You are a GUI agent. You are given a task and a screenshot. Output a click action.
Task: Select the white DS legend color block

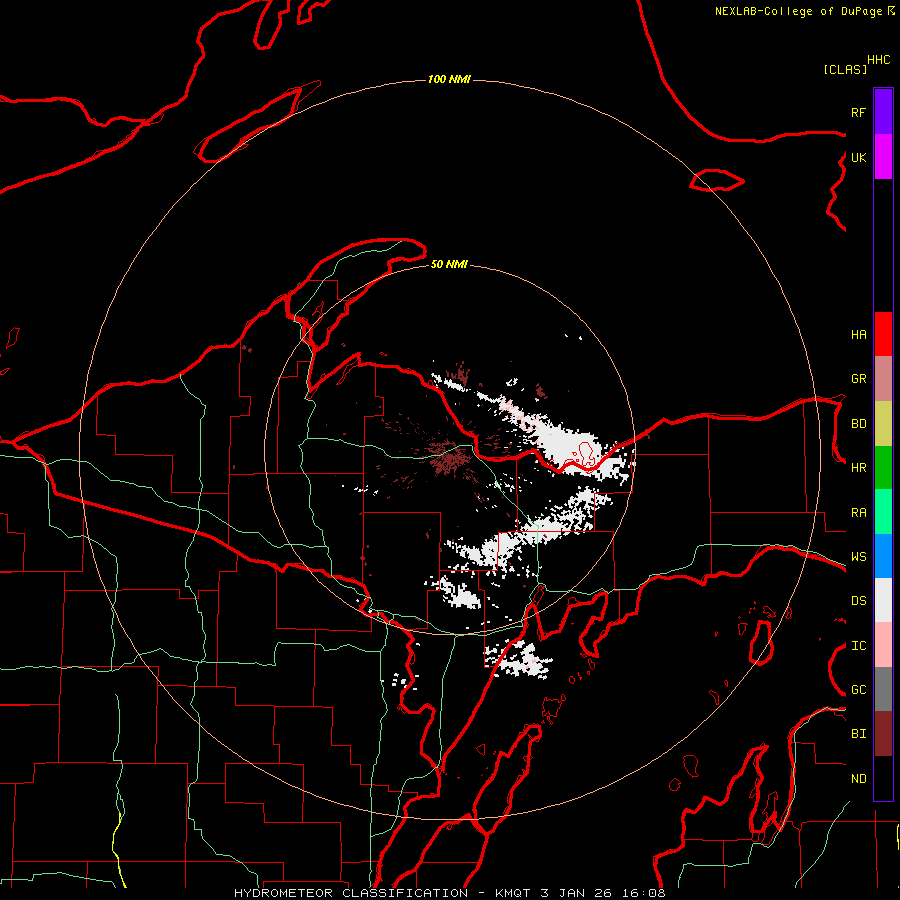tap(883, 600)
